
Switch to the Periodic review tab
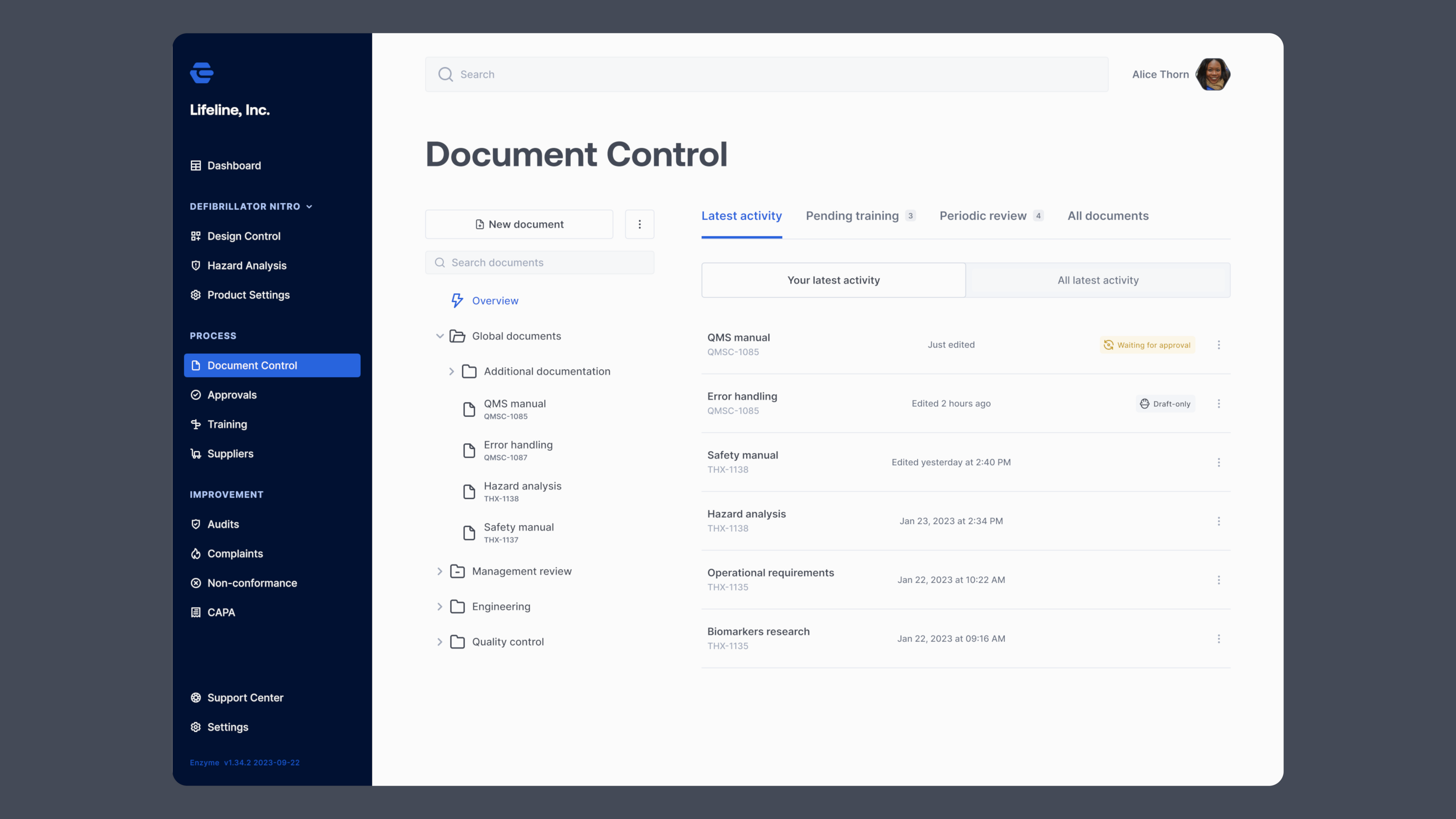click(x=992, y=216)
